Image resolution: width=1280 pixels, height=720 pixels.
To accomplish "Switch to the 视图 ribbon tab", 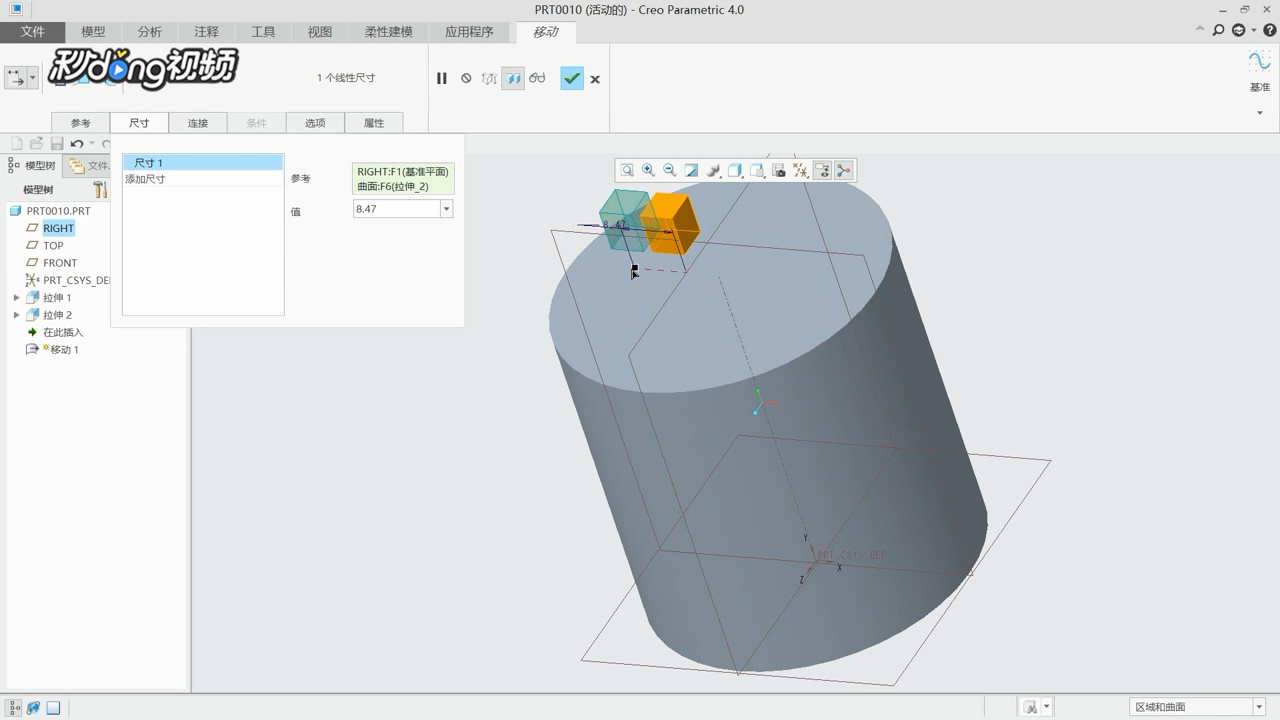I will 320,32.
